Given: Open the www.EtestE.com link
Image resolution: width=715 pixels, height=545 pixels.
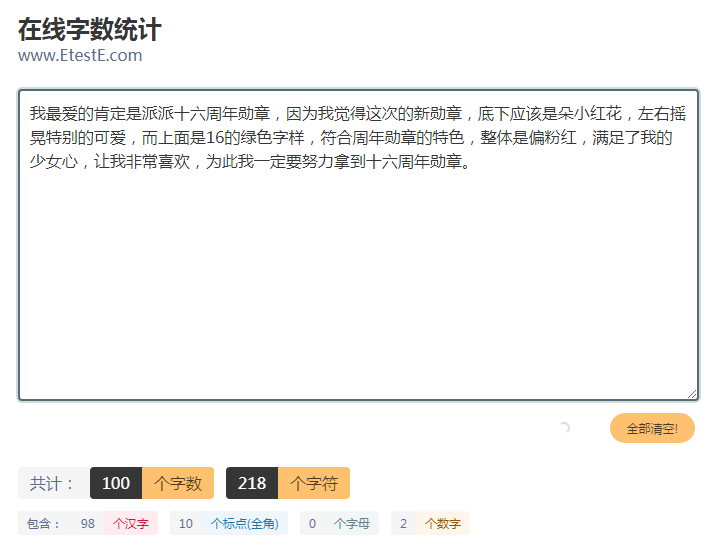Looking at the screenshot, I should point(80,55).
